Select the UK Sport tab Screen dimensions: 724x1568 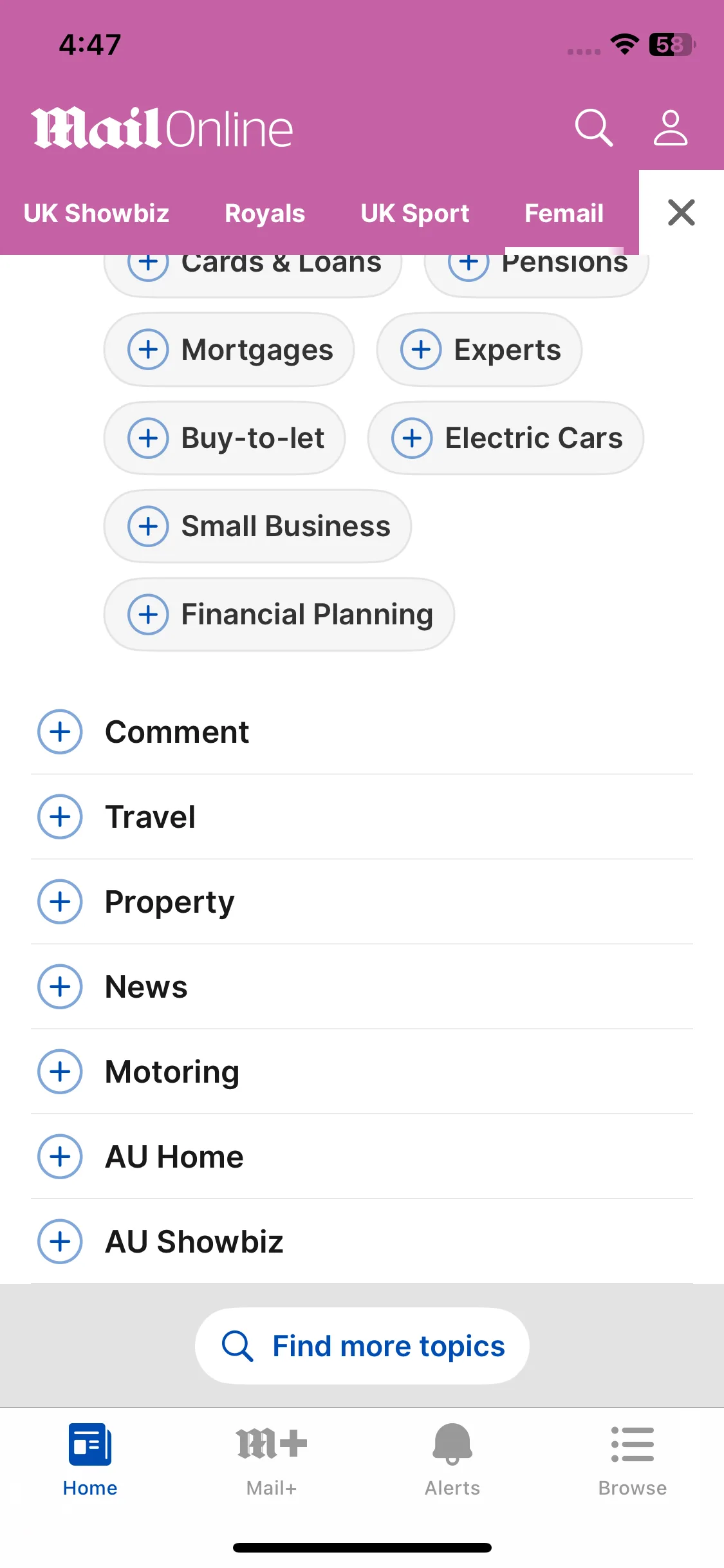tap(415, 213)
